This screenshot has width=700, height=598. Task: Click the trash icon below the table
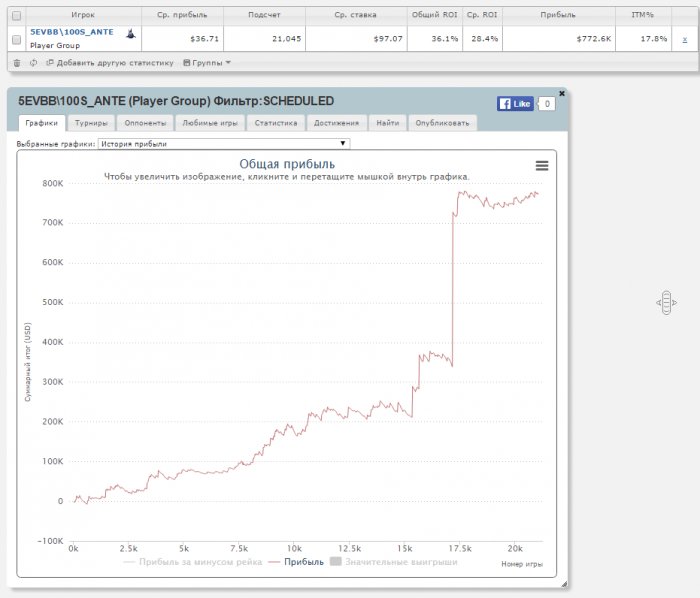16,62
